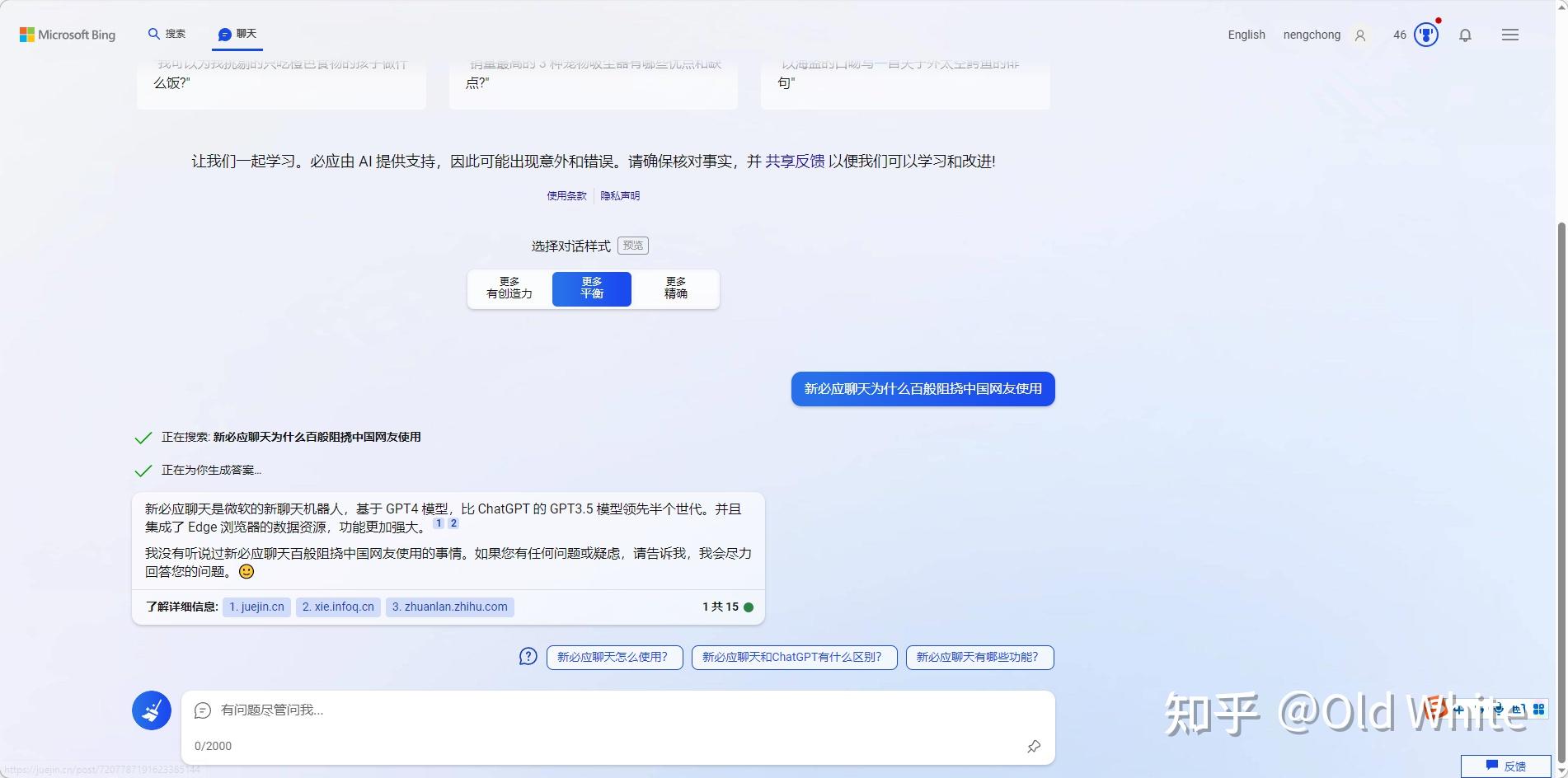
Task: Click the microphone icon in the floating toolbar
Action: (x=1499, y=710)
